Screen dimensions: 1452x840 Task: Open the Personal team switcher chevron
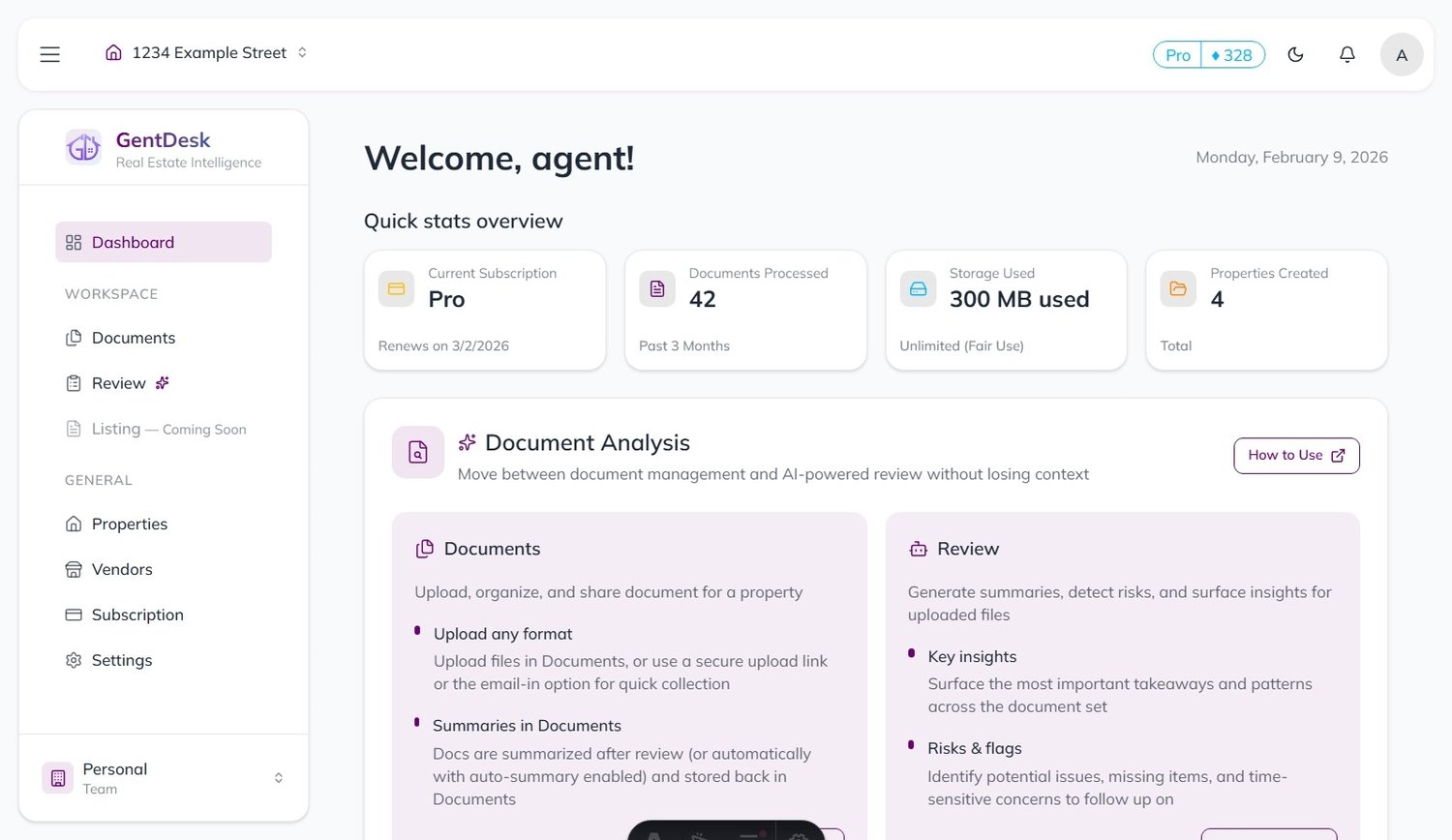click(x=278, y=777)
